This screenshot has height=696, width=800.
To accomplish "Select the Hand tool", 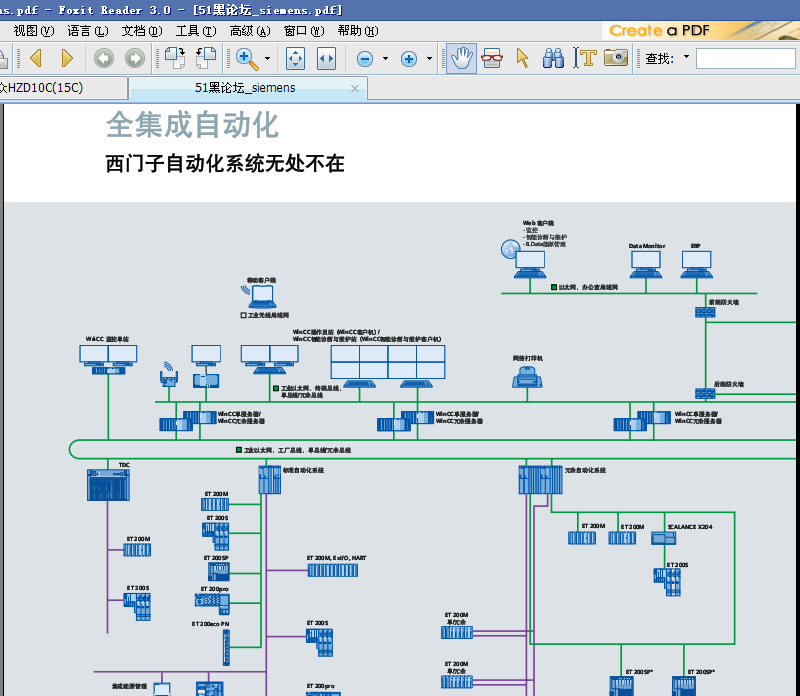I will (461, 58).
